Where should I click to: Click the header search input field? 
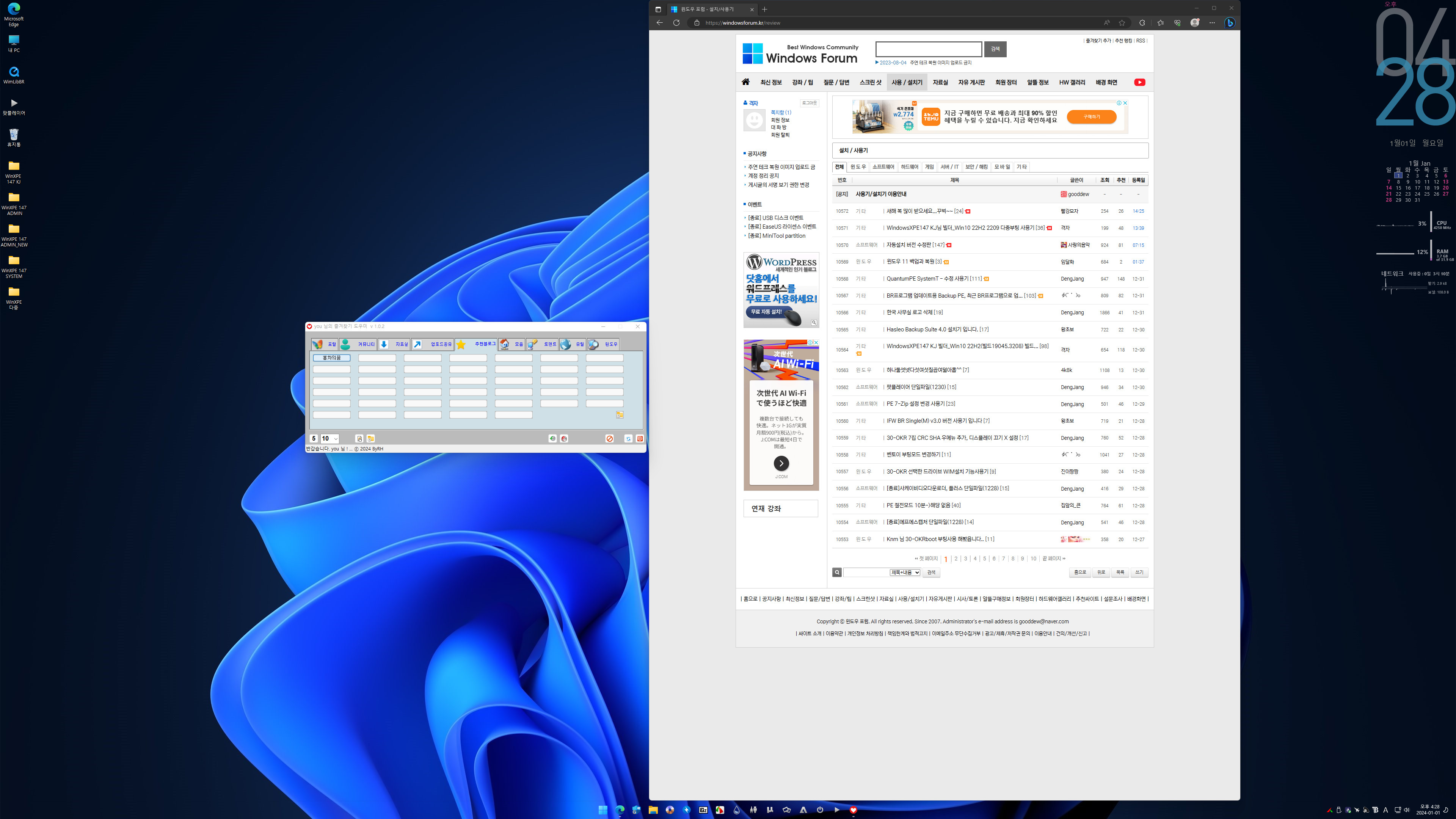pos(929,49)
